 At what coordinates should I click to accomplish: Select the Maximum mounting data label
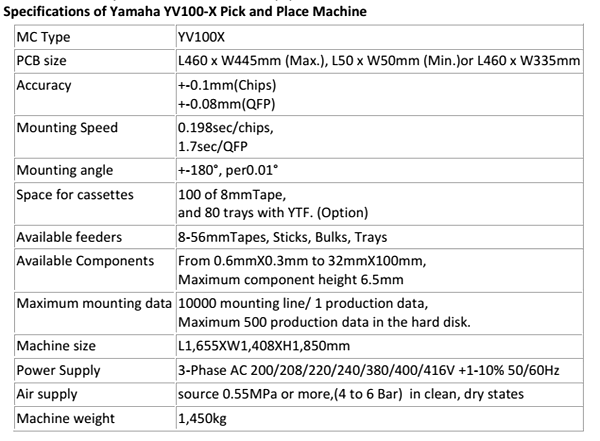coord(95,303)
